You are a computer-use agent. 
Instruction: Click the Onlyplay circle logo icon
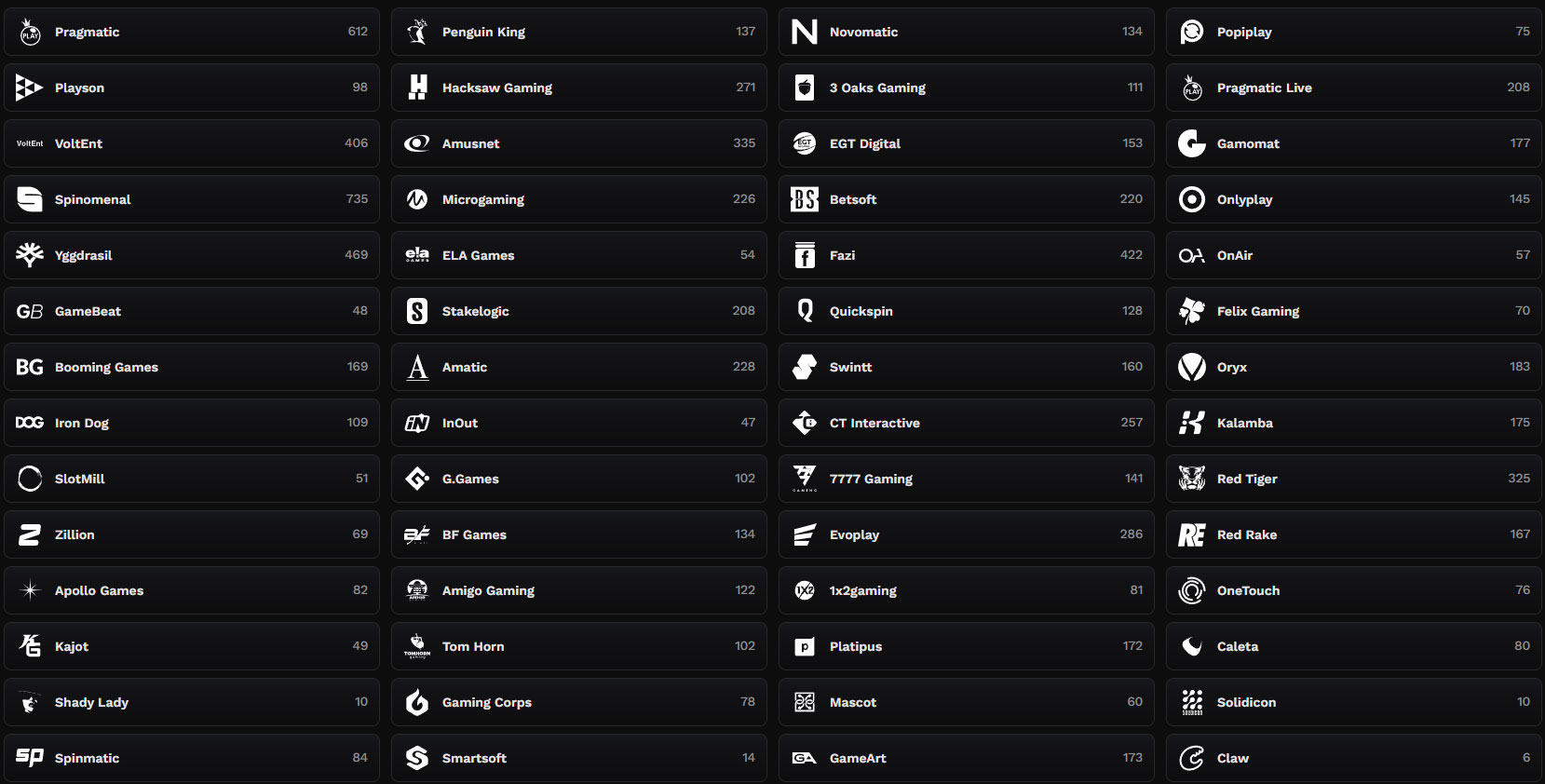[1192, 199]
